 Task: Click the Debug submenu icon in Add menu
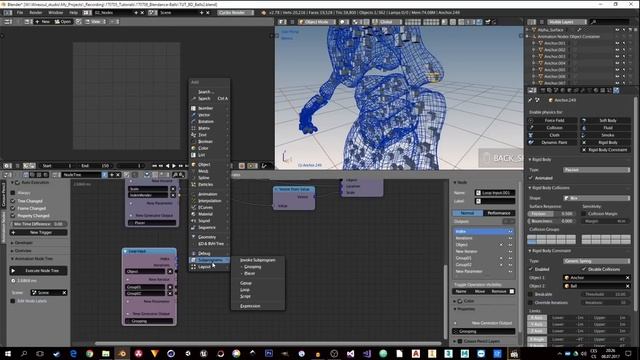[x=193, y=253]
